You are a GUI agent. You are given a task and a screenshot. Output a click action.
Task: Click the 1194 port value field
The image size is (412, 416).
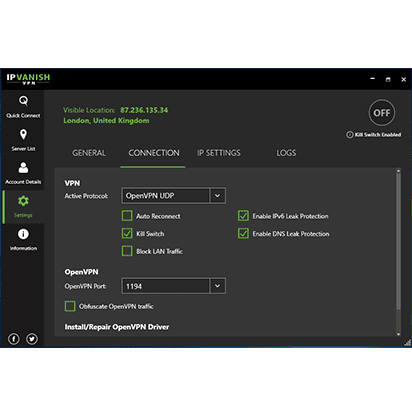click(166, 286)
